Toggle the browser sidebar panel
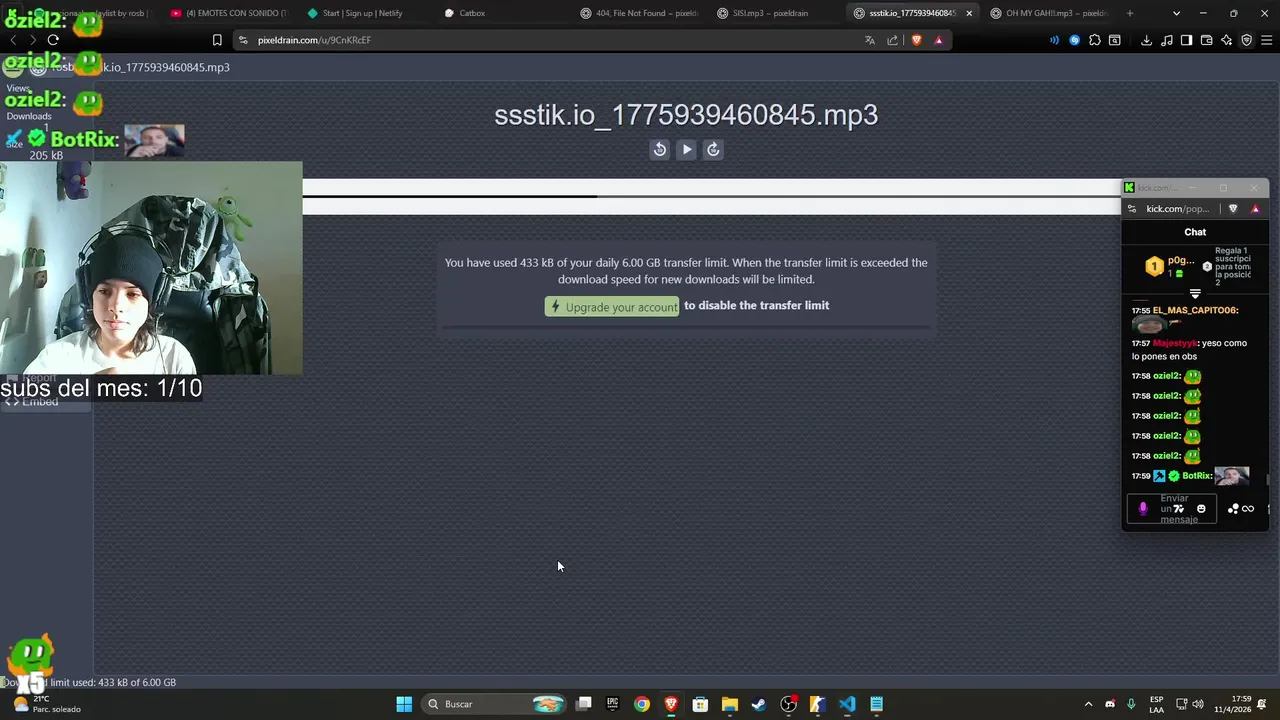Image resolution: width=1280 pixels, height=720 pixels. [x=1186, y=40]
